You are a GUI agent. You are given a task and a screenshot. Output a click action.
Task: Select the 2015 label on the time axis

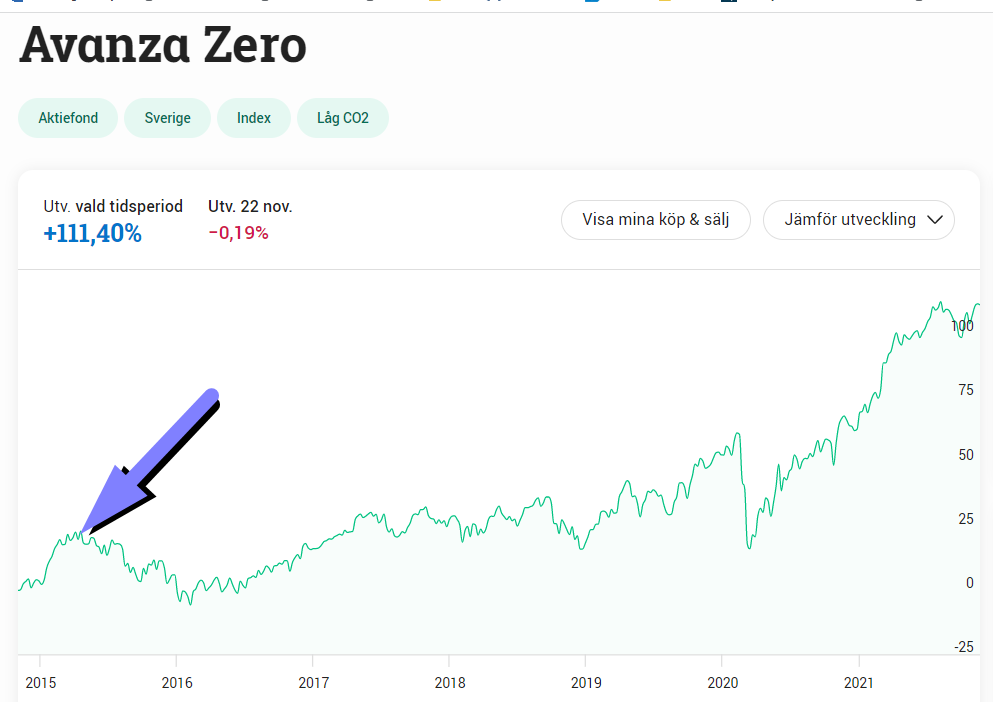point(41,683)
